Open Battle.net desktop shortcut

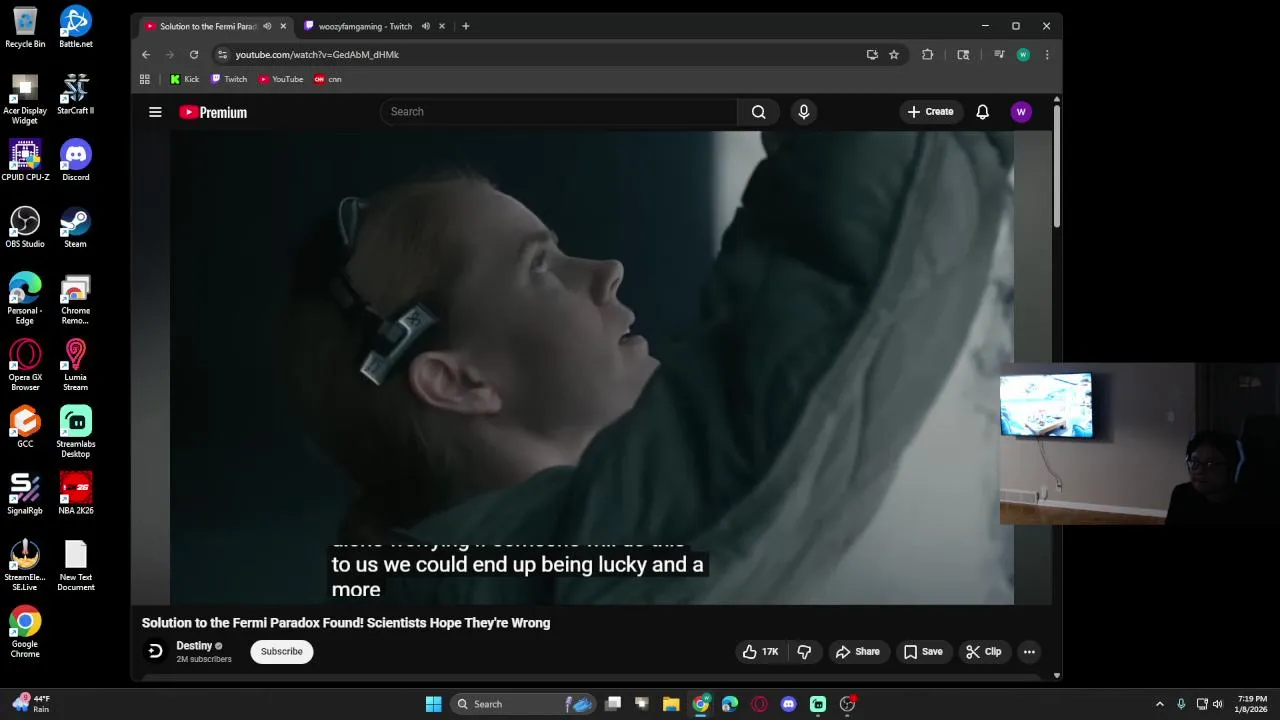(75, 27)
